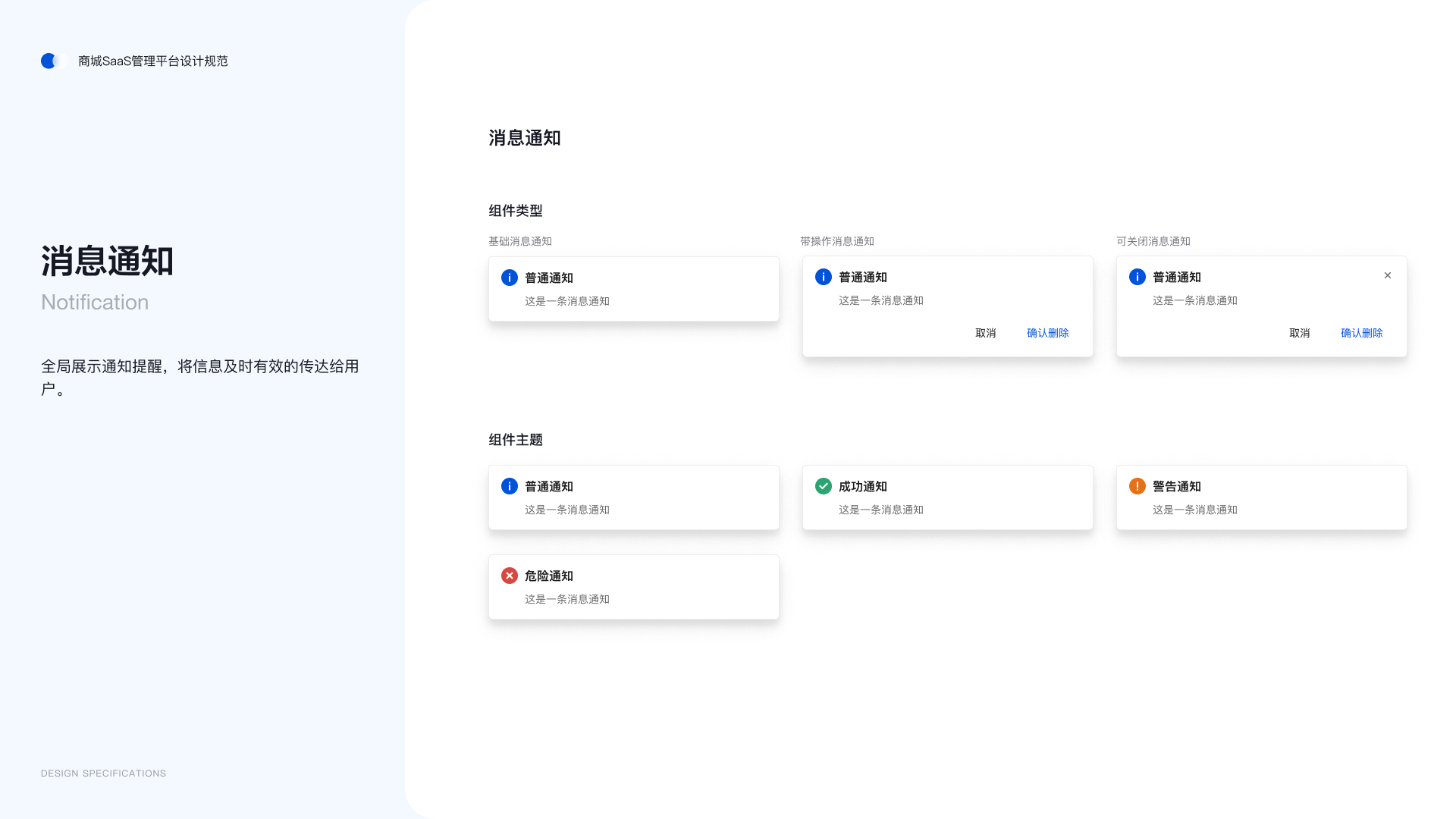This screenshot has height=819, width=1456.
Task: Click the info icon in 带操作消息通知 card
Action: pos(823,277)
